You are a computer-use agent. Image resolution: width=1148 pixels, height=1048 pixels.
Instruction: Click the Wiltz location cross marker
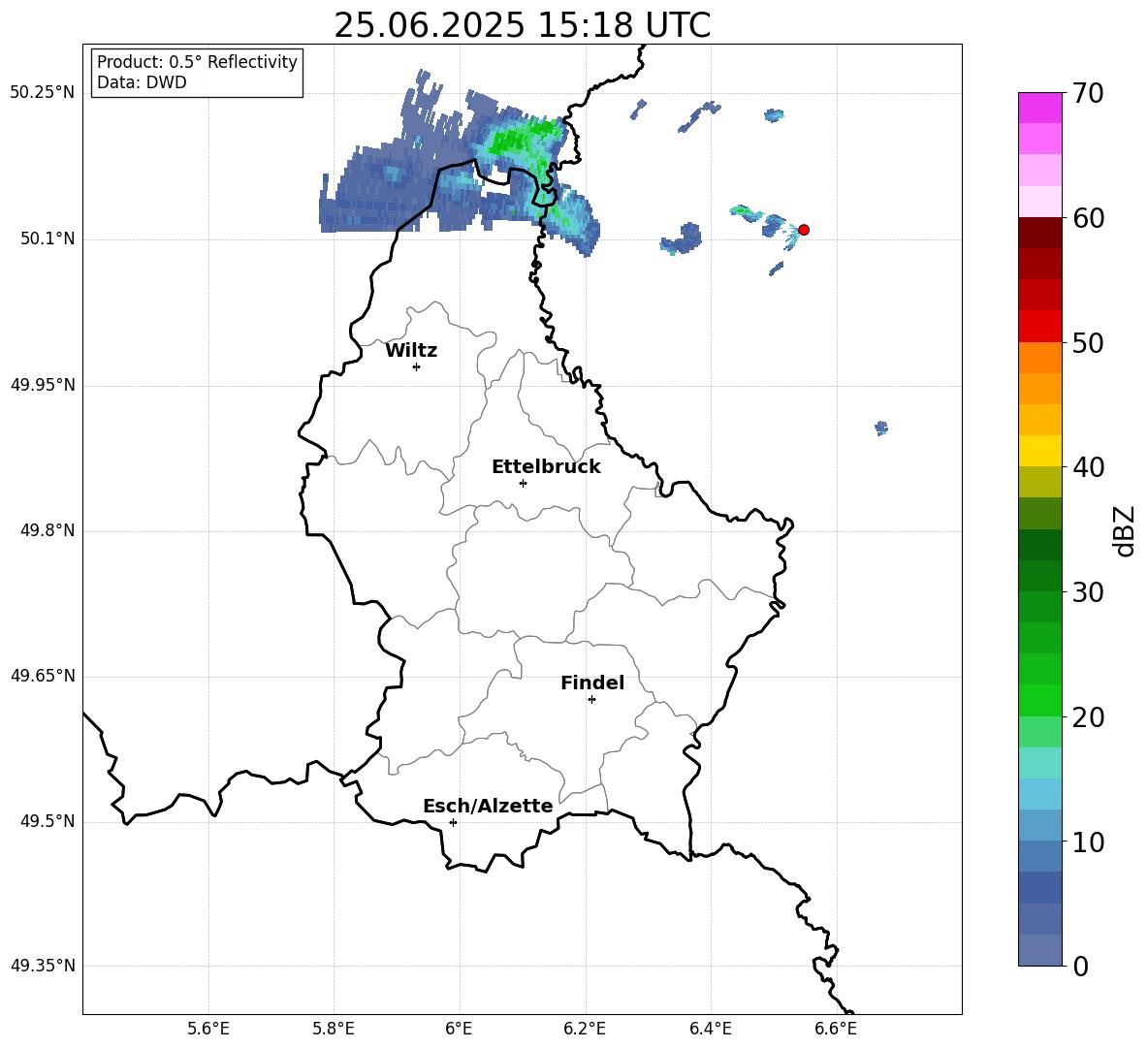pos(417,366)
